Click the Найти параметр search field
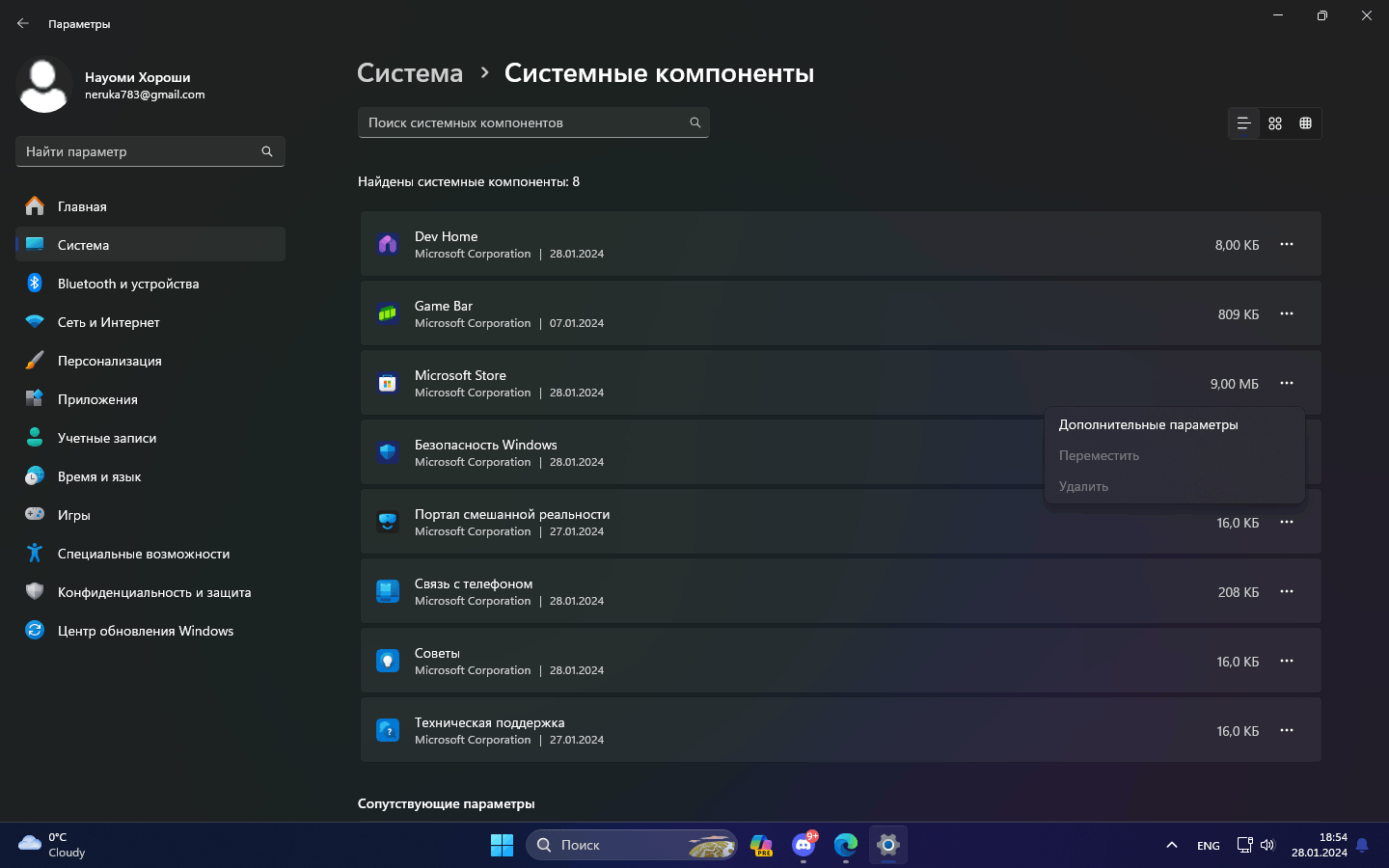The width and height of the screenshot is (1389, 868). click(150, 151)
